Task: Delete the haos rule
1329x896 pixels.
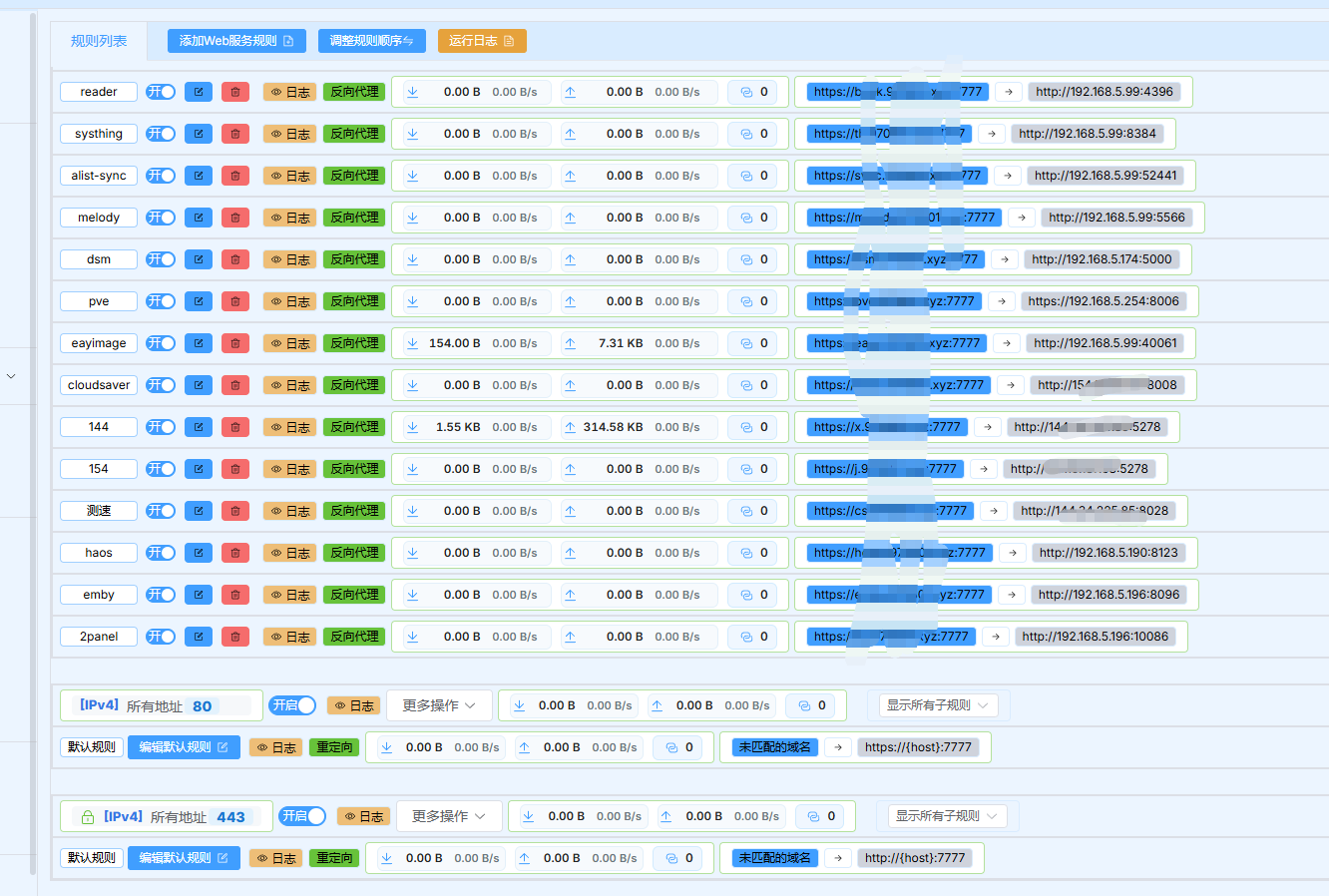Action: [x=235, y=553]
